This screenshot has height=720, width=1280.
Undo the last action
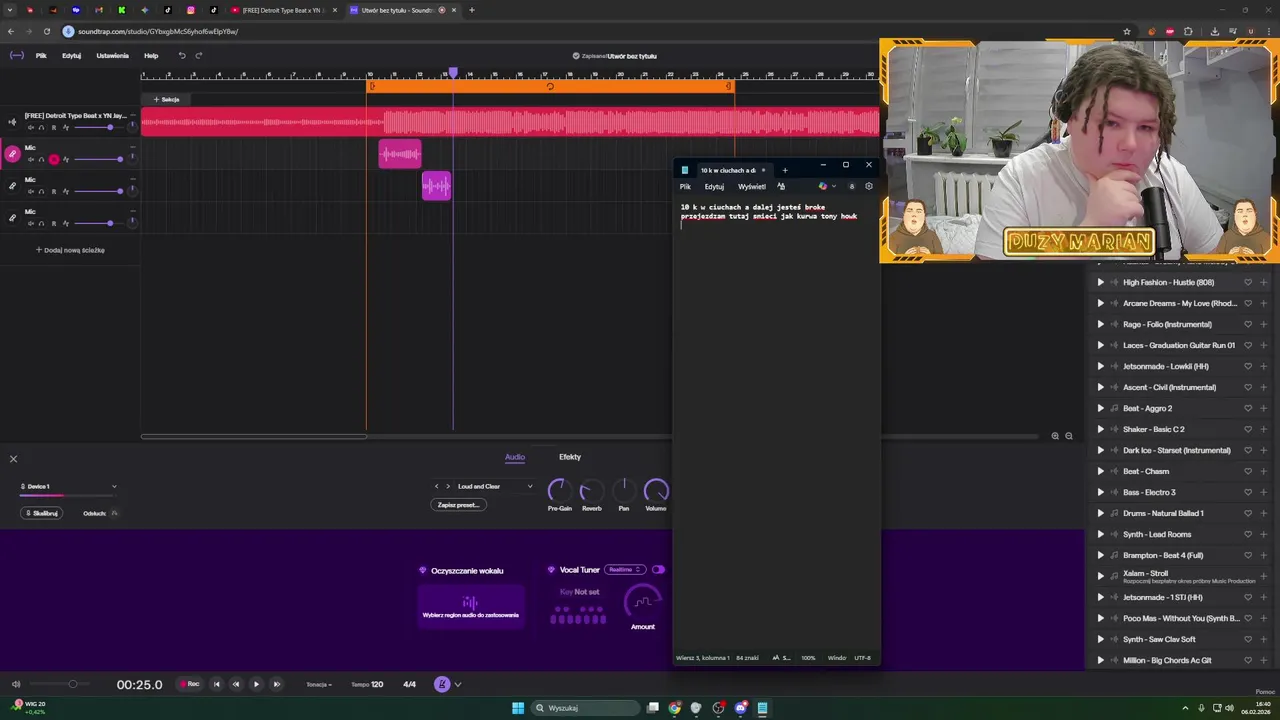pyautogui.click(x=181, y=56)
